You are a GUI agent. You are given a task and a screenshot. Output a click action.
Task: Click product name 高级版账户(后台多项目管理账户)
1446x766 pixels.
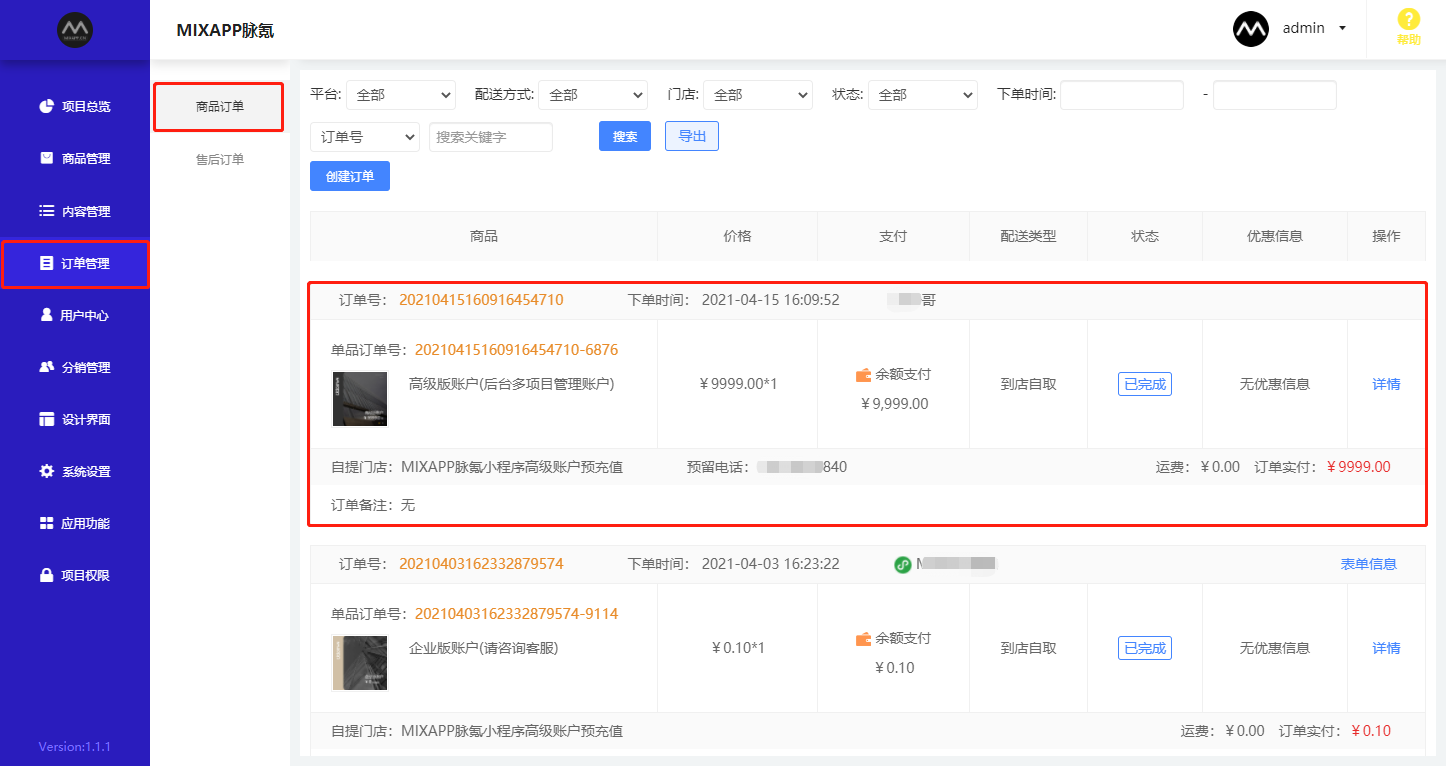click(511, 384)
